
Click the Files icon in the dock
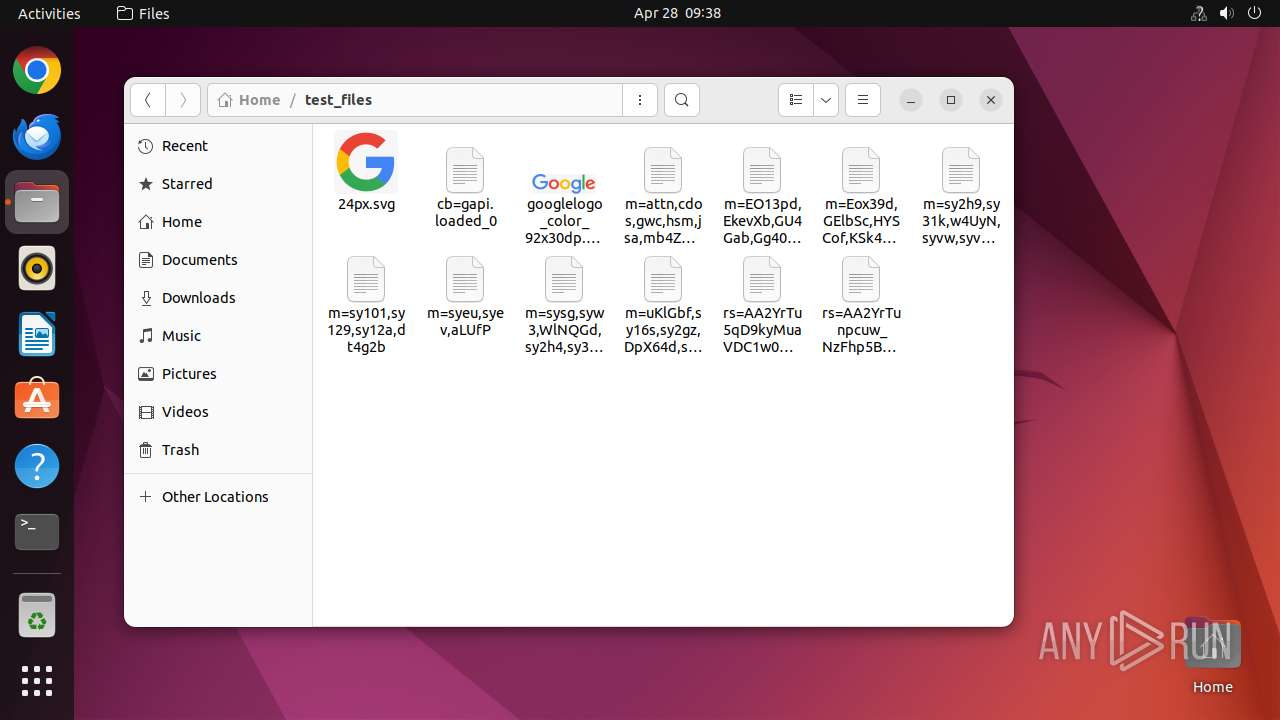37,203
